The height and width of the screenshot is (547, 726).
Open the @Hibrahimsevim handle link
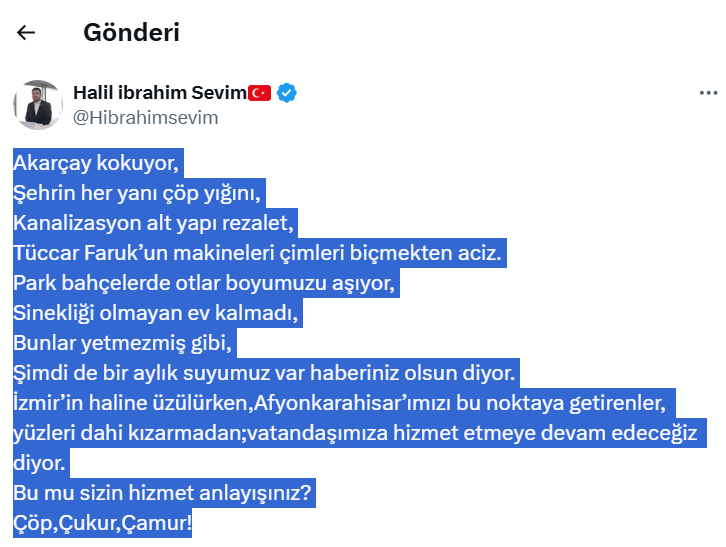pos(145,118)
